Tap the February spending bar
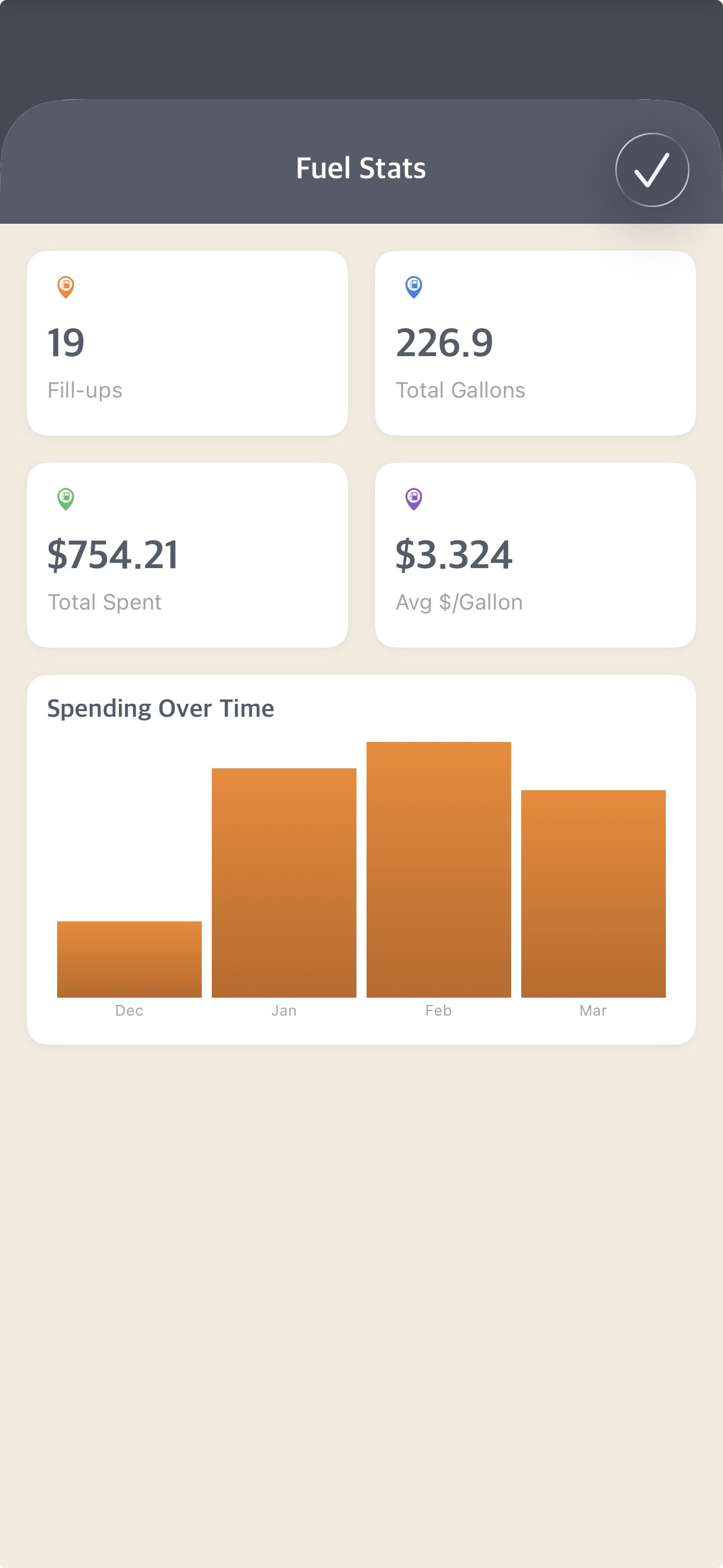This screenshot has height=1568, width=723. [x=438, y=869]
